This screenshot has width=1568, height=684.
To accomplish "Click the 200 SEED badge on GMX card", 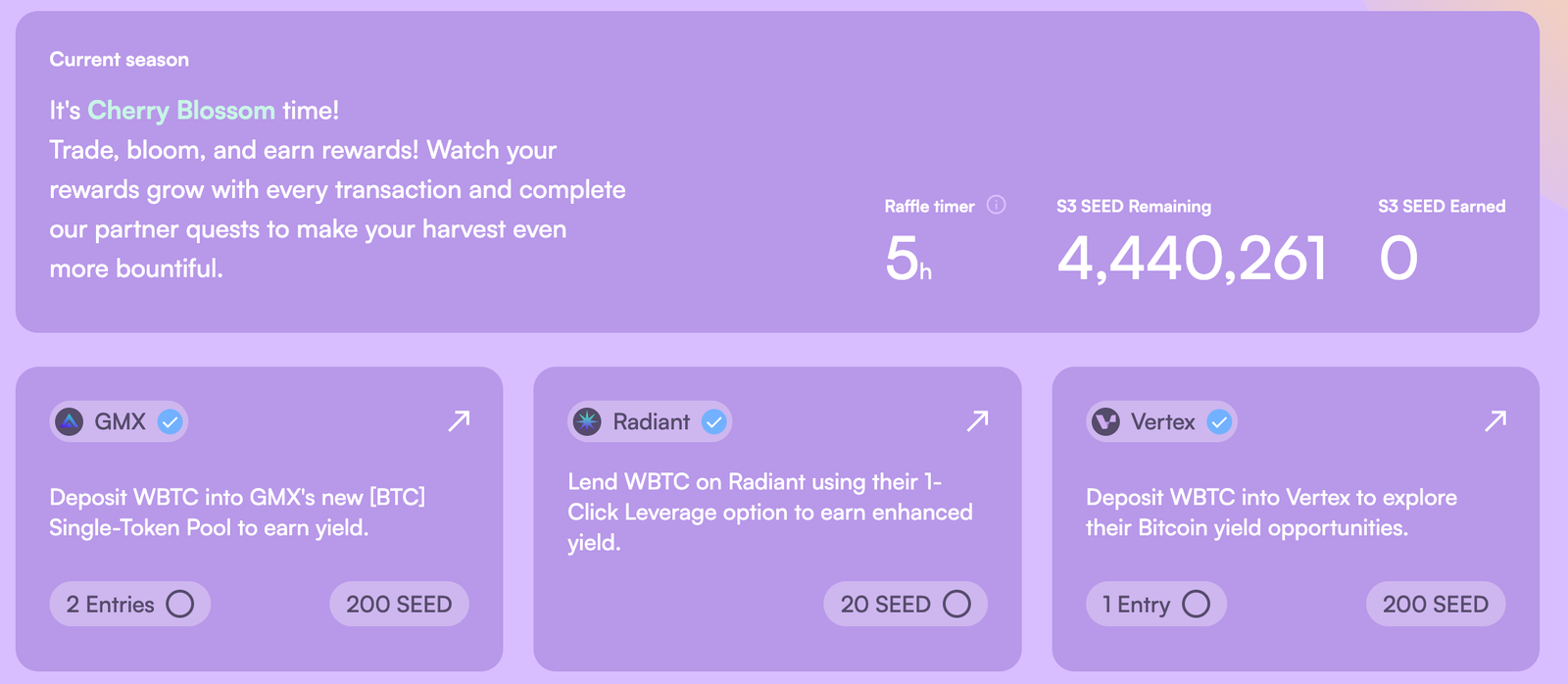I will click(x=399, y=604).
